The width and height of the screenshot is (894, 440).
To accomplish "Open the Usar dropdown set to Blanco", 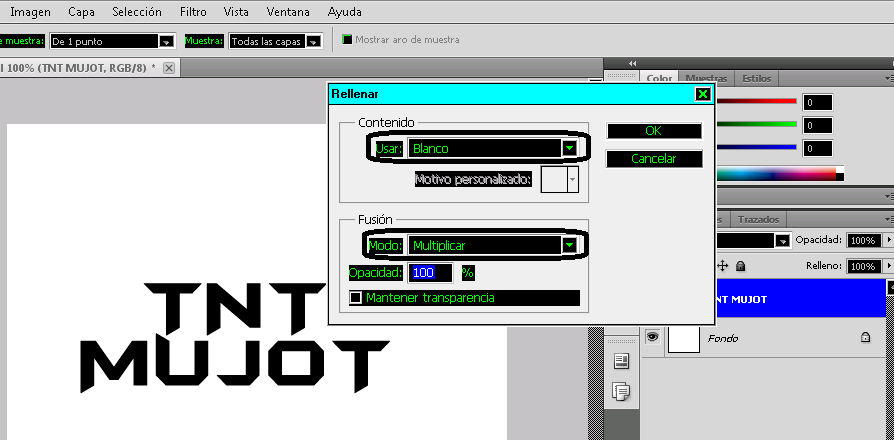I will coord(569,148).
